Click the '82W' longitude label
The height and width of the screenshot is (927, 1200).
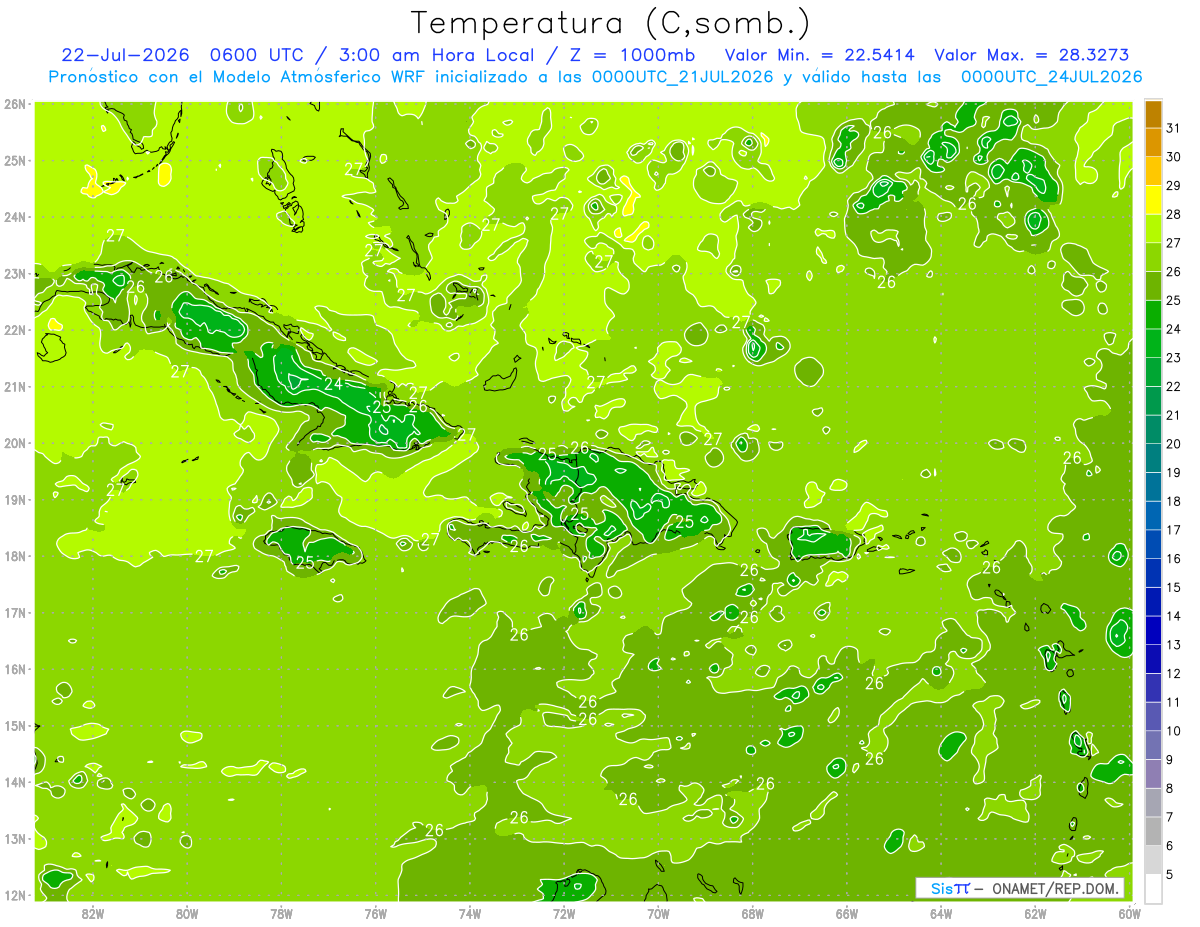(x=93, y=913)
